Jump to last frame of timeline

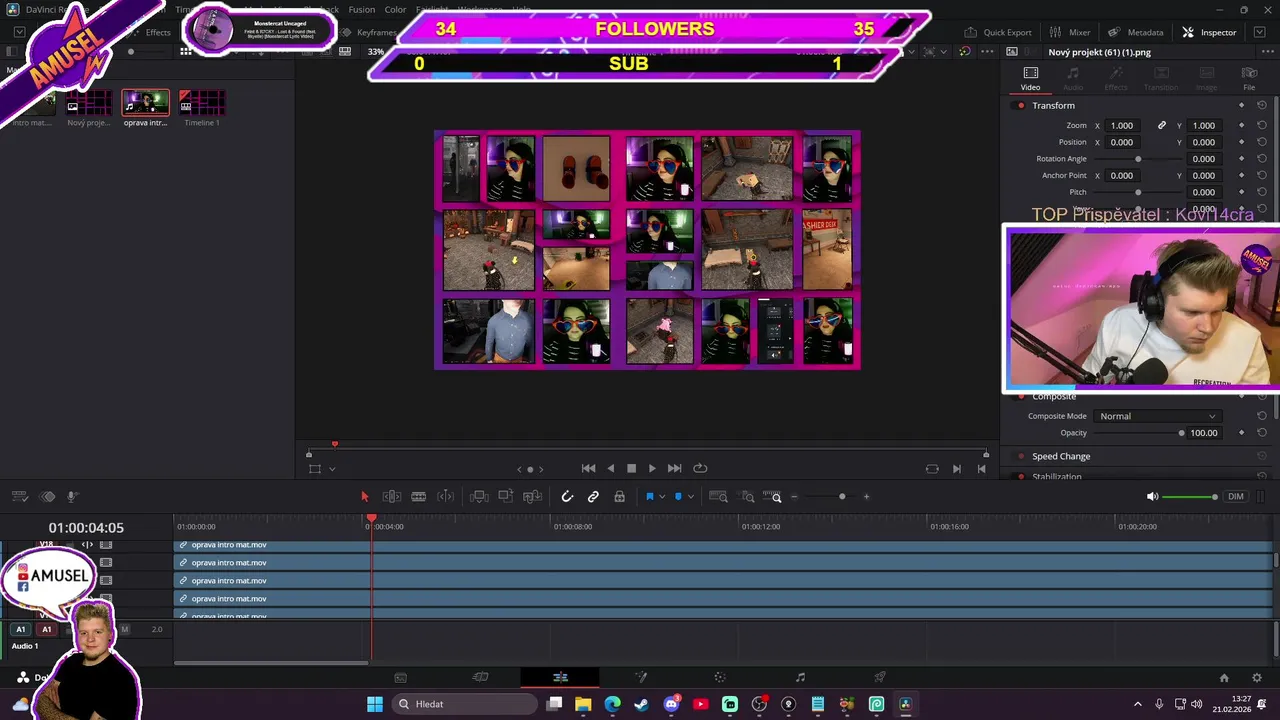click(x=674, y=468)
